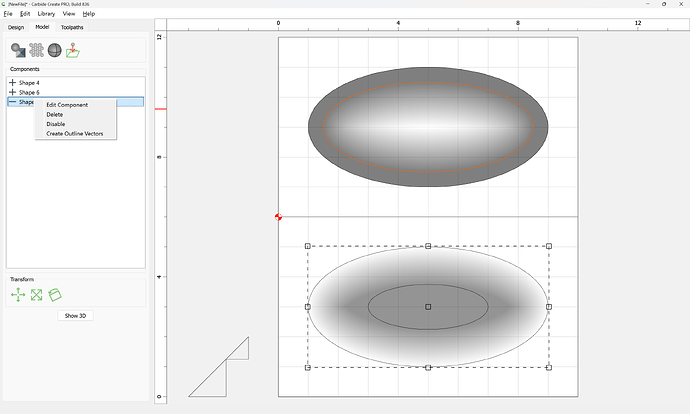Select the Move transform icon
690x414 pixels.
point(18,295)
